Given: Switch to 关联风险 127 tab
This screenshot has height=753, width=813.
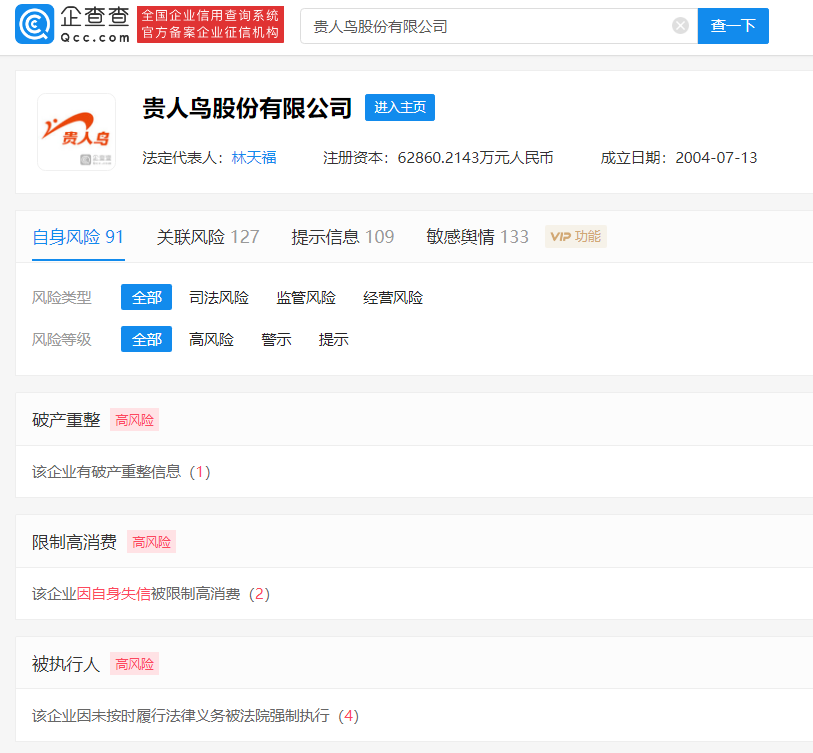Looking at the screenshot, I should pyautogui.click(x=208, y=237).
